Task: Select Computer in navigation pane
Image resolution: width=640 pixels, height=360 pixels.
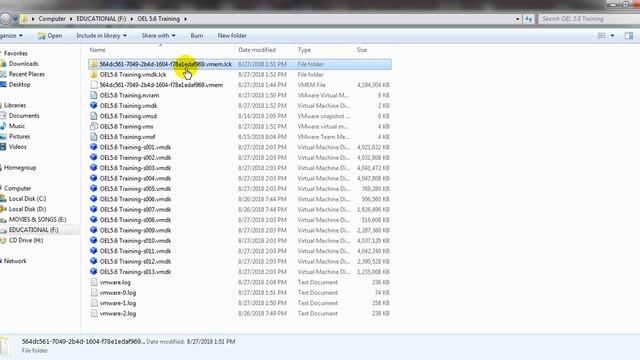Action: 17,188
